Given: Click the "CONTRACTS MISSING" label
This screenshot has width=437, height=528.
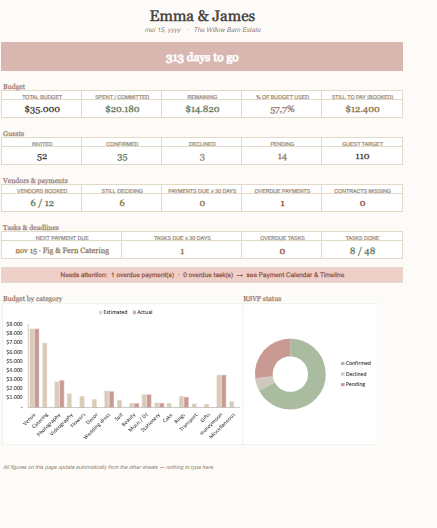Looking at the screenshot, I should pos(362,191).
